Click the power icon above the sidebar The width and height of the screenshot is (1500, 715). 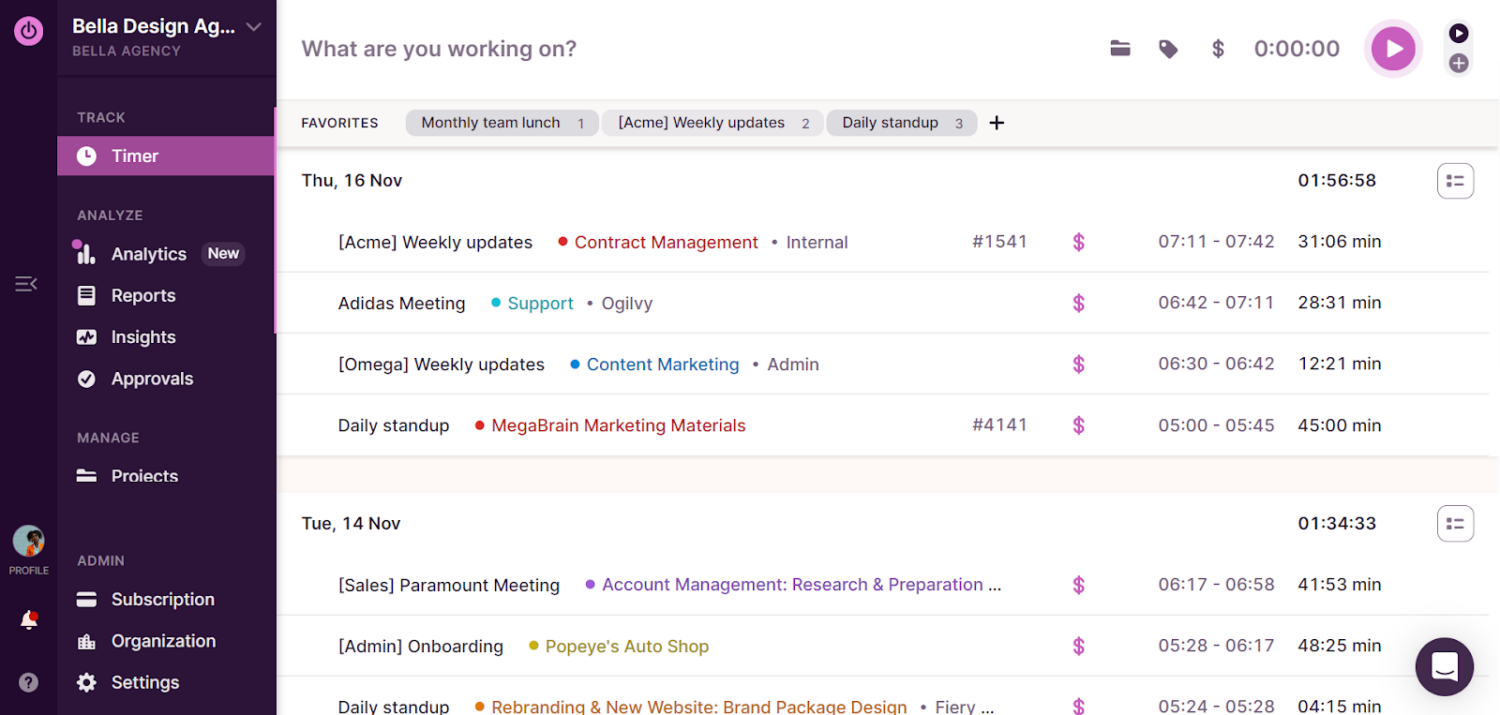point(28,30)
